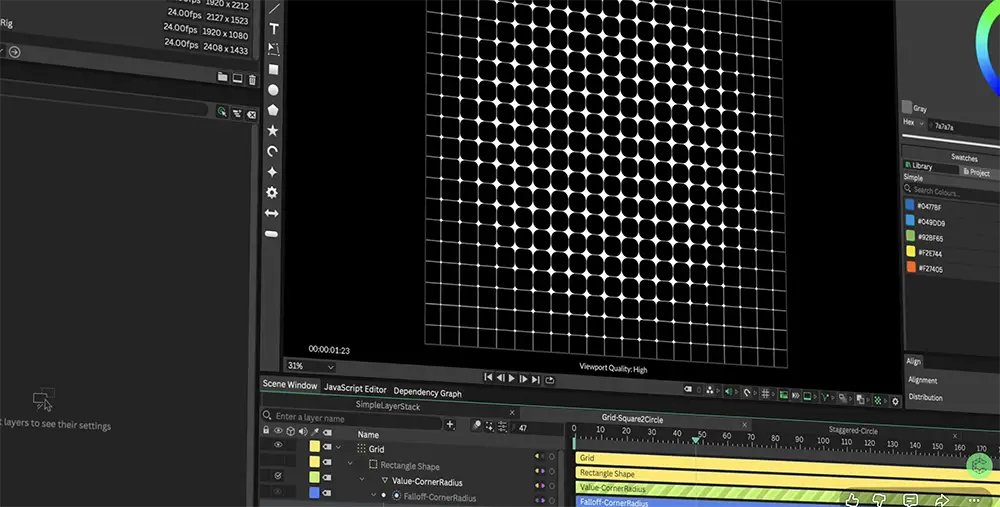Select the Text tool
Viewport: 1000px width, 507px height.
274,29
